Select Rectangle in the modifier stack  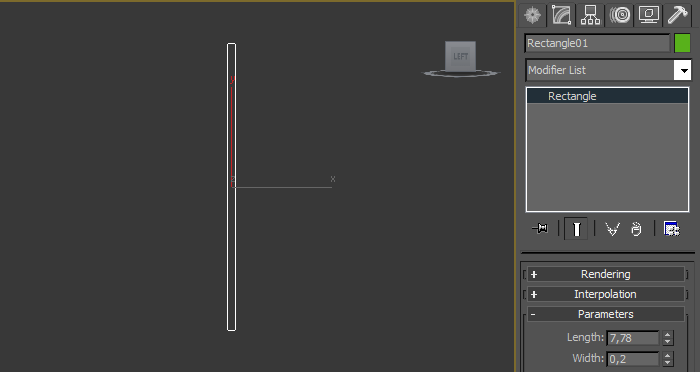click(608, 96)
